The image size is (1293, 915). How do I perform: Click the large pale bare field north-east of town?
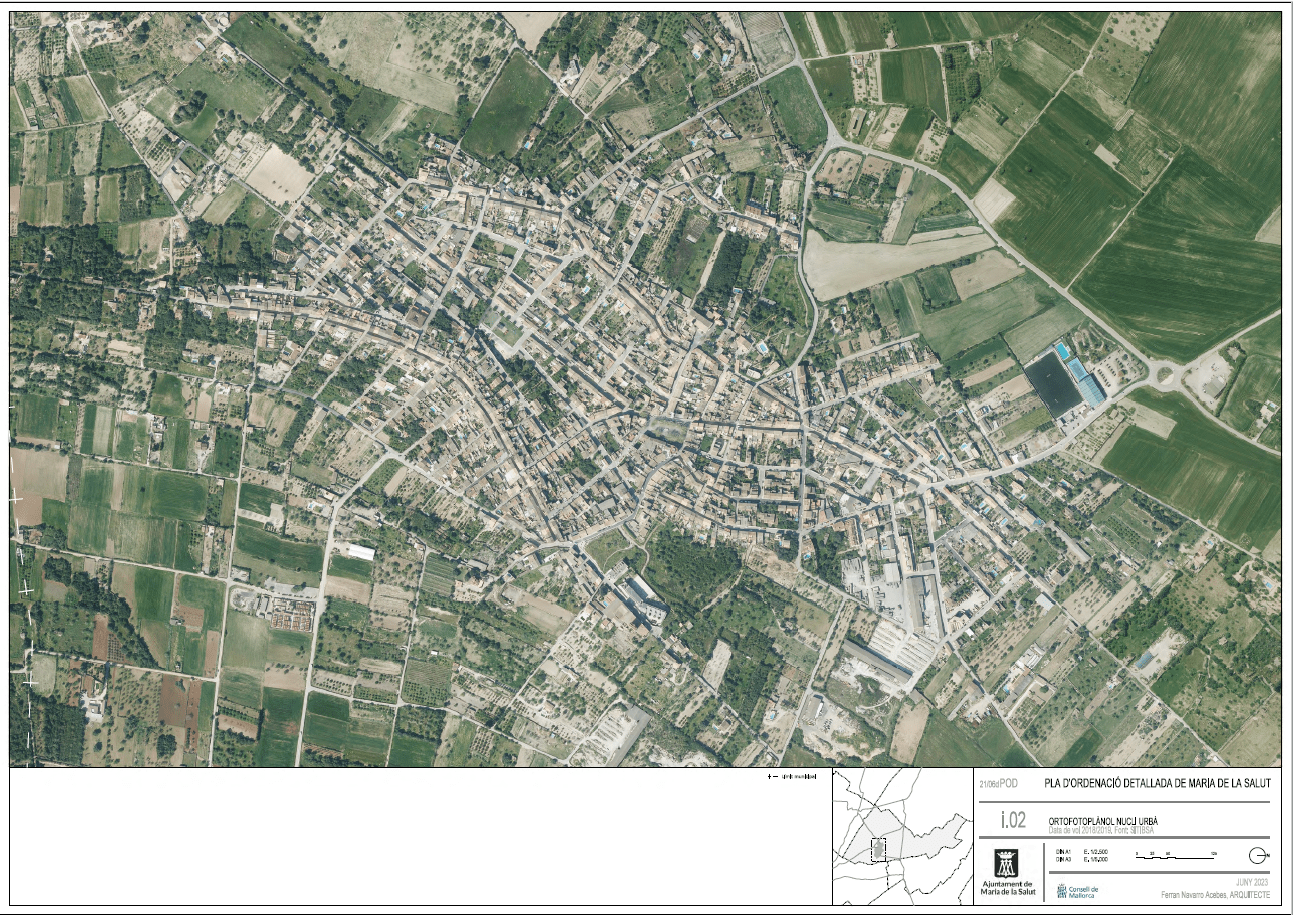880,262
